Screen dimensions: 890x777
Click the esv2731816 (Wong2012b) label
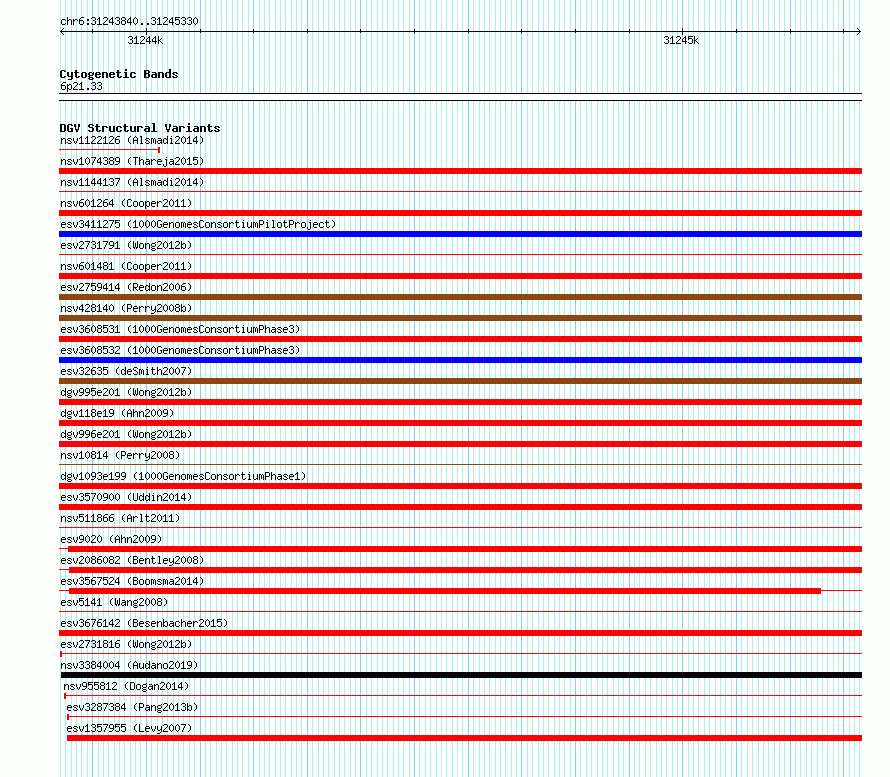point(126,644)
